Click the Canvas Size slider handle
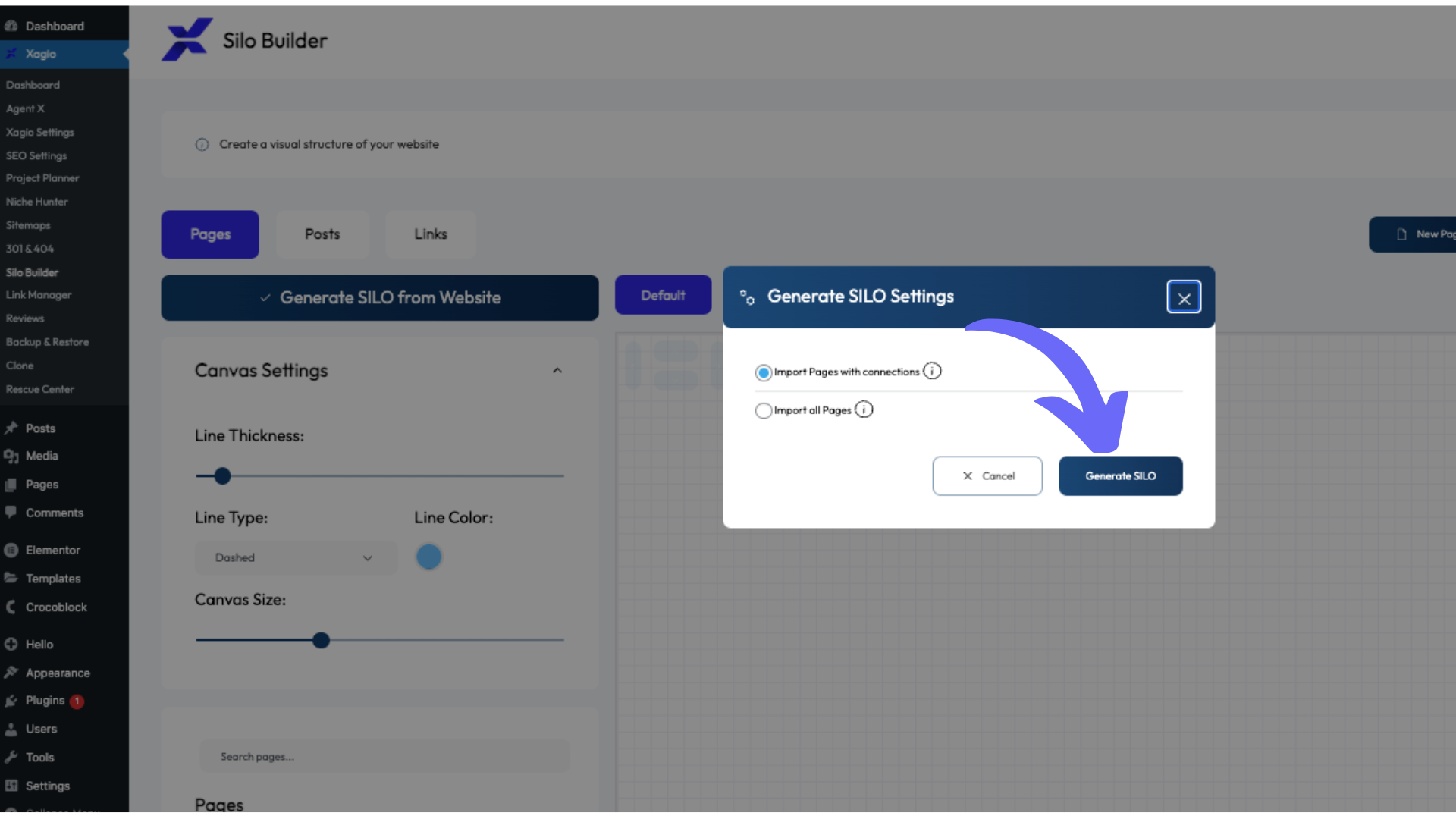This screenshot has width=1456, height=819. click(321, 641)
